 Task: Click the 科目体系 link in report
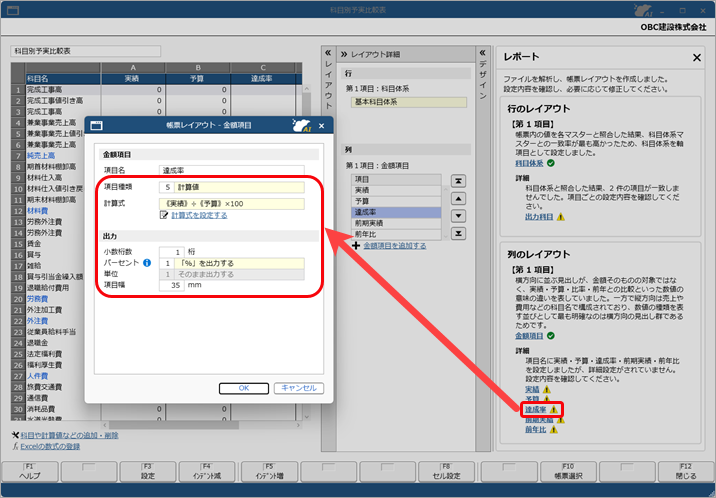(x=529, y=163)
